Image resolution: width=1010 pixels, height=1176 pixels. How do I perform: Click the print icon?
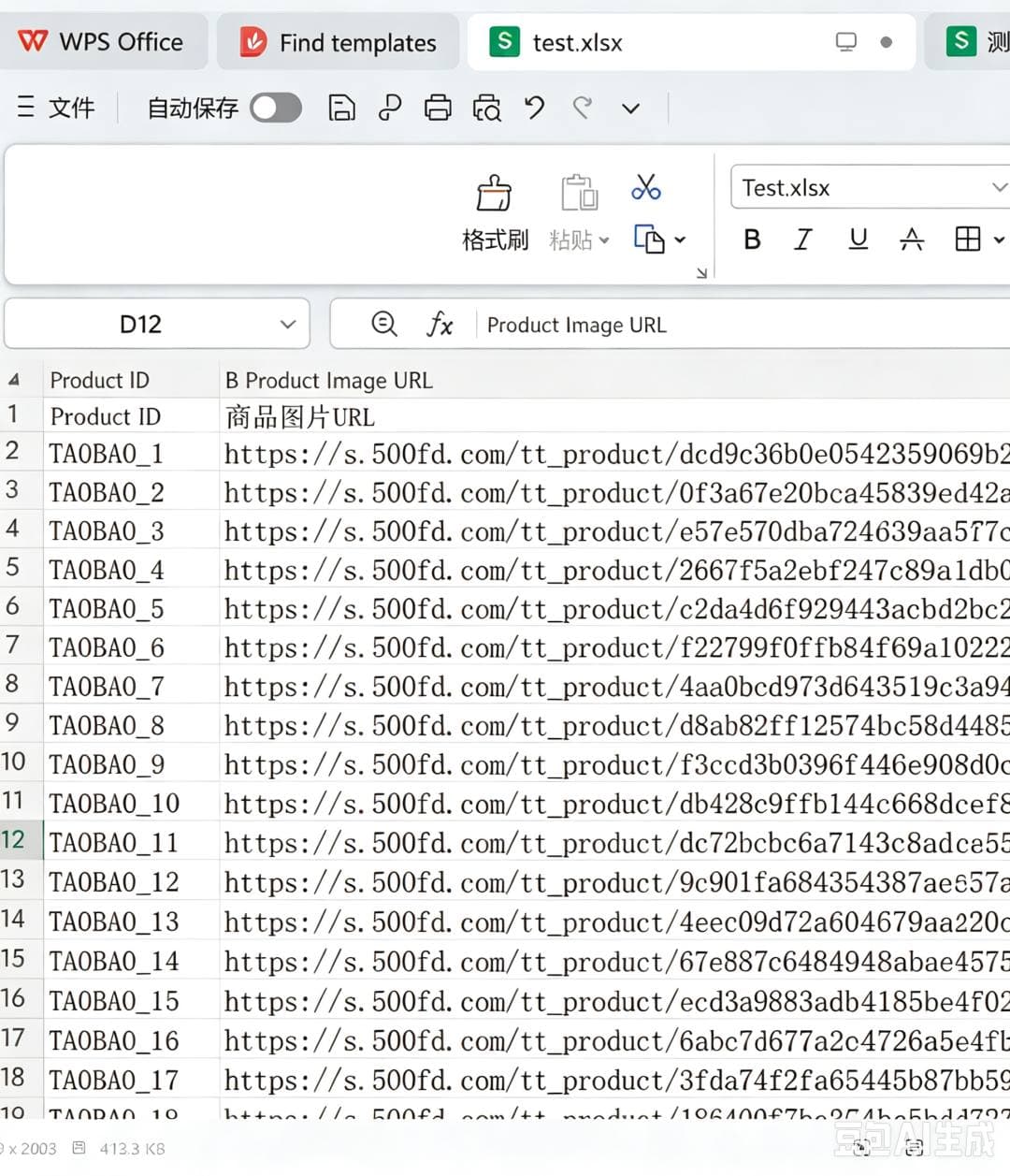click(x=438, y=109)
